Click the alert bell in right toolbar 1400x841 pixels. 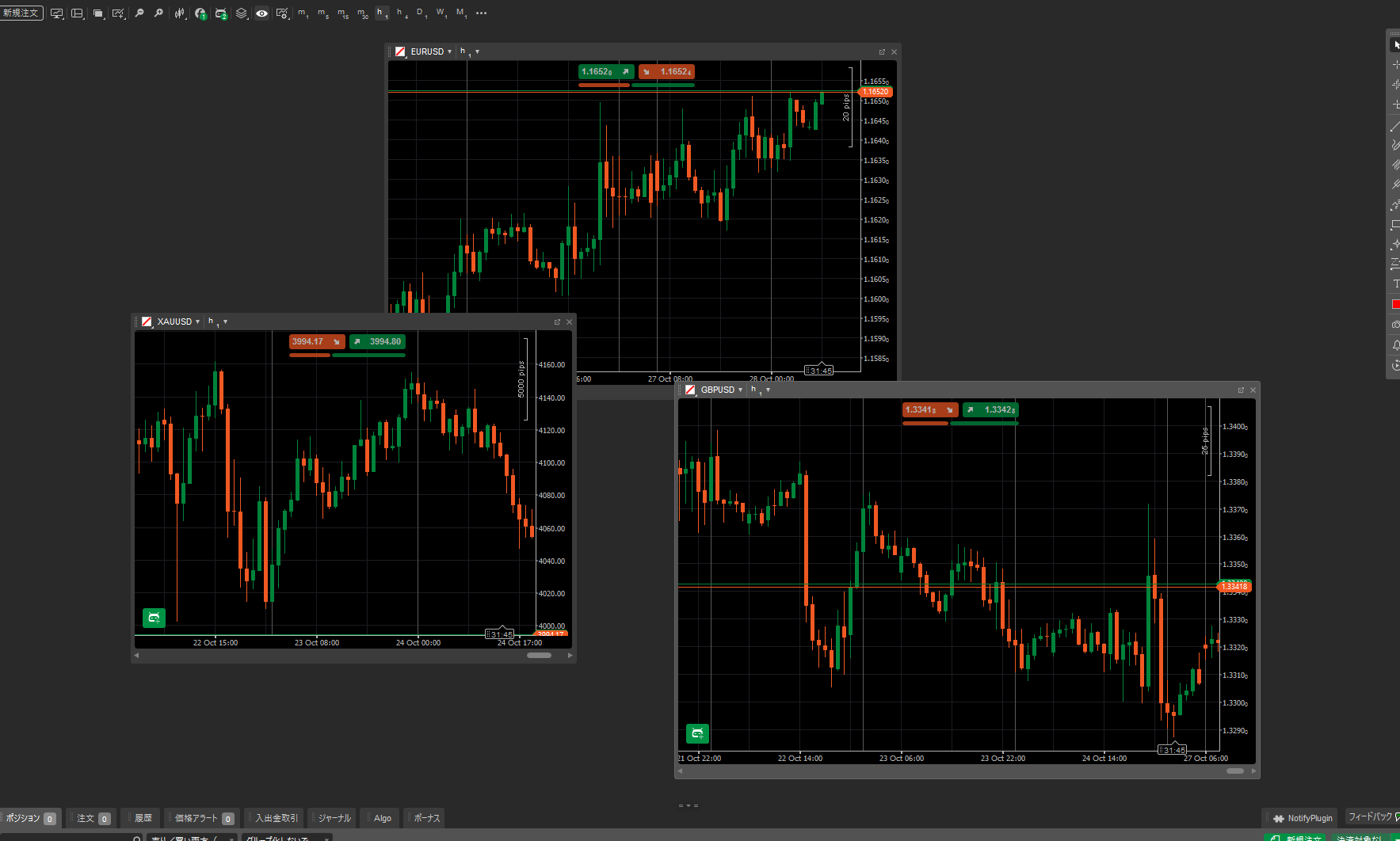click(1395, 345)
